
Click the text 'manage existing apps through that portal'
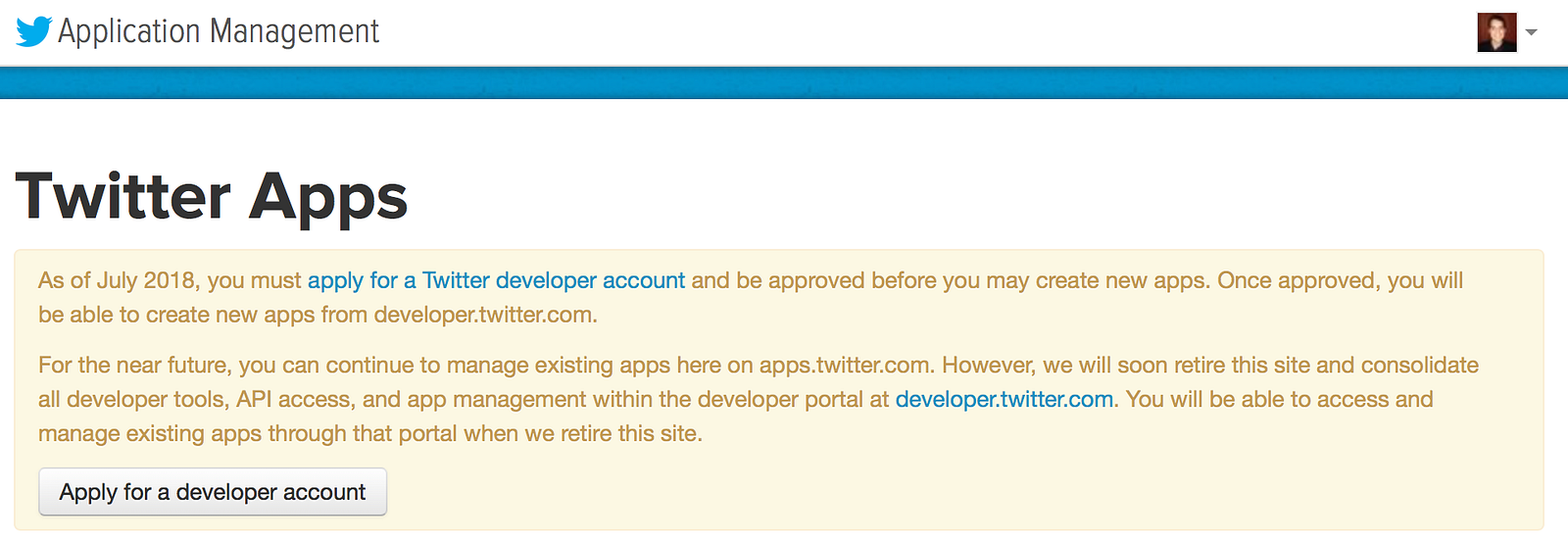248,433
